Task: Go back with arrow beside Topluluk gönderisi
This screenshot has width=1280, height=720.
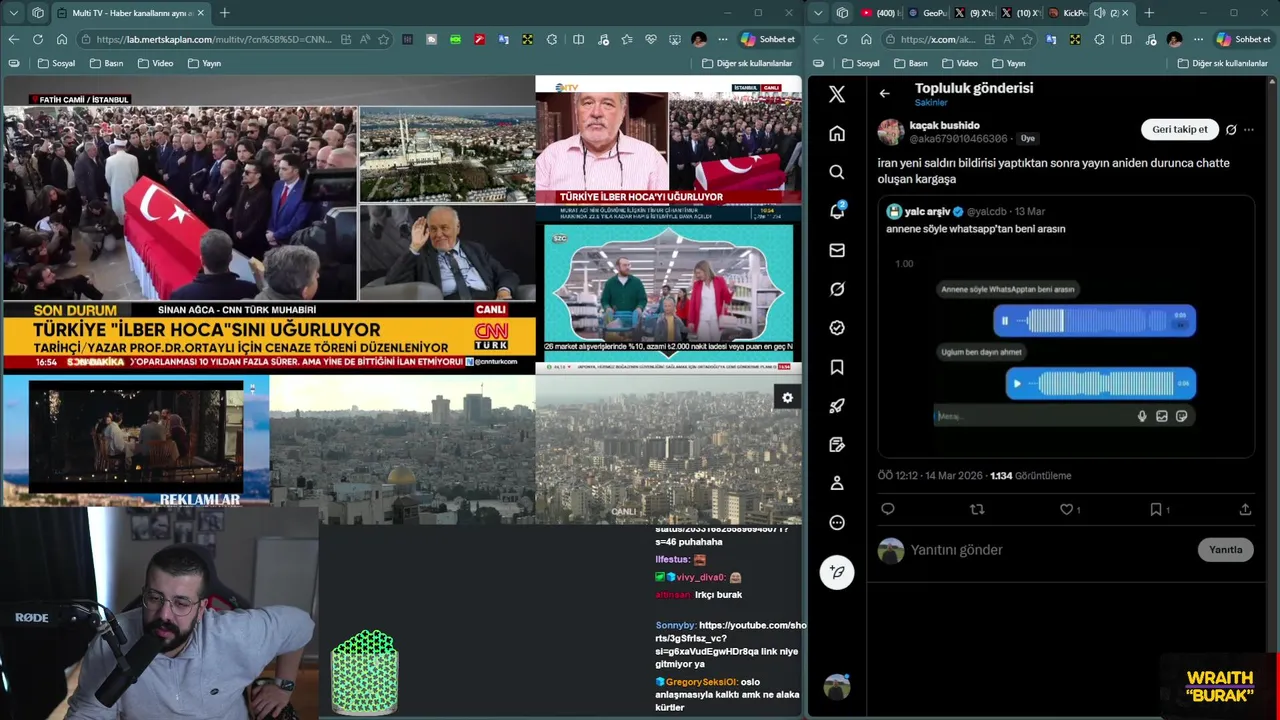Action: point(884,93)
